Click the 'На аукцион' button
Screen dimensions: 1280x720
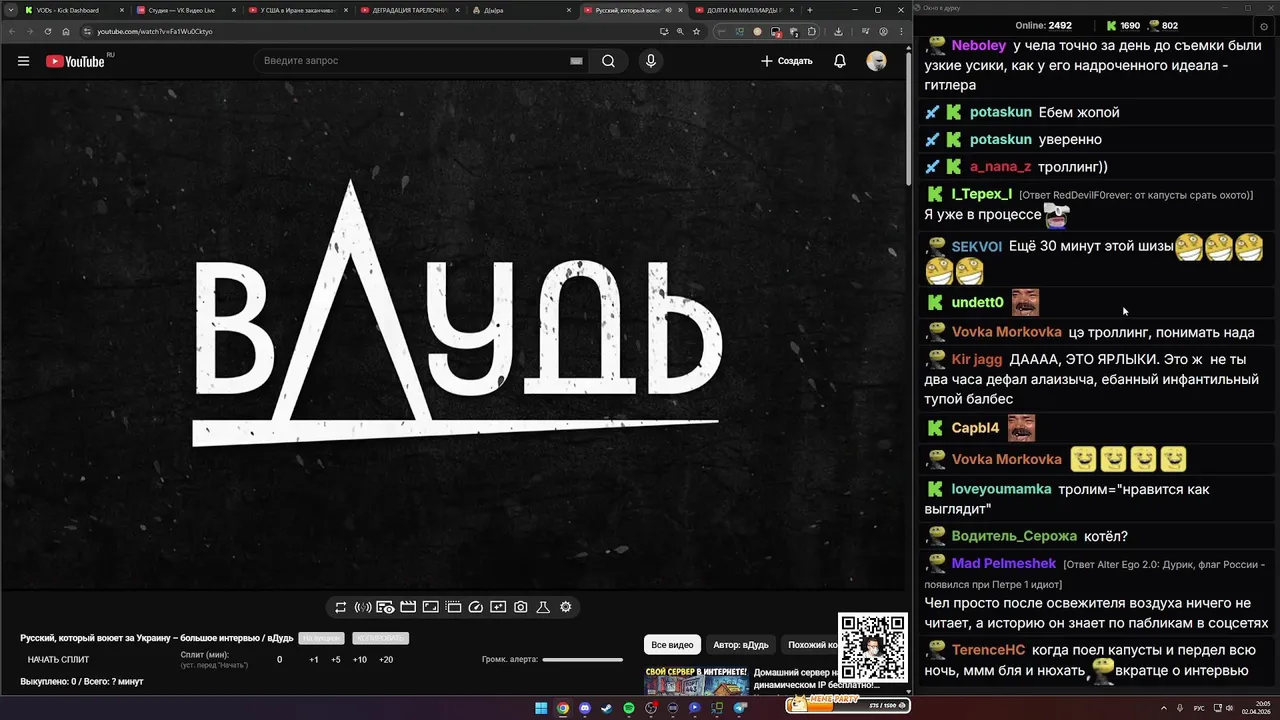coord(321,638)
